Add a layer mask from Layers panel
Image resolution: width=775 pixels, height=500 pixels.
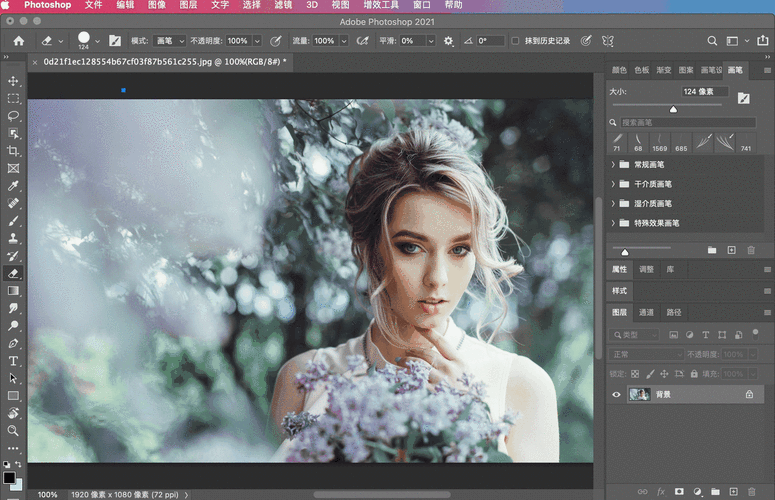coord(679,491)
